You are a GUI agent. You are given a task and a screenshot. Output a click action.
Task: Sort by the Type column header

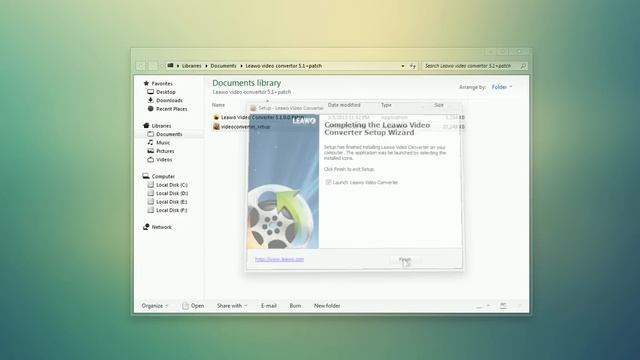pyautogui.click(x=386, y=105)
